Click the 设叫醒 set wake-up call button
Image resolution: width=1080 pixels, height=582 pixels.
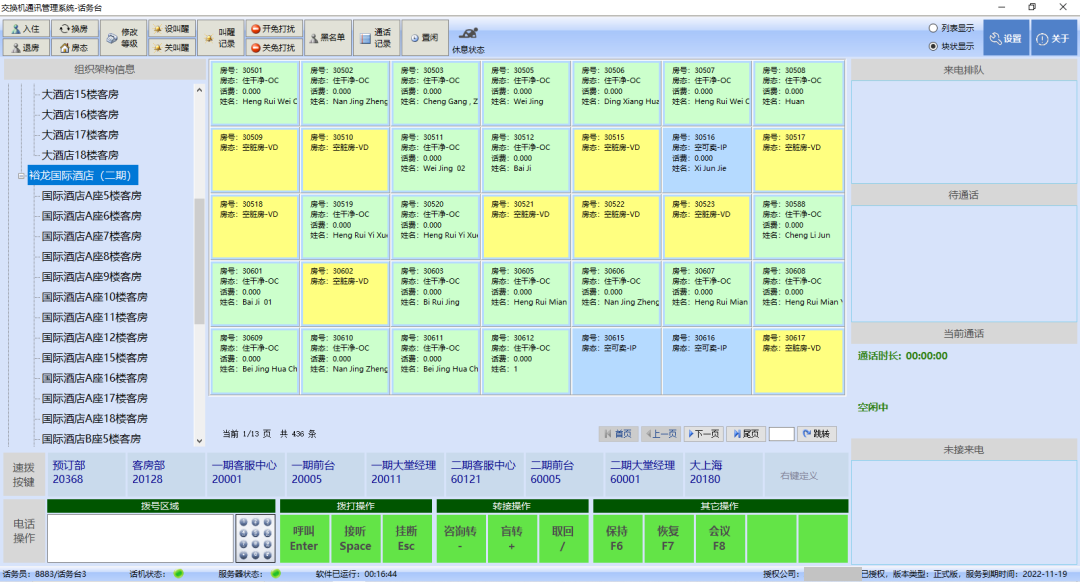tap(171, 30)
